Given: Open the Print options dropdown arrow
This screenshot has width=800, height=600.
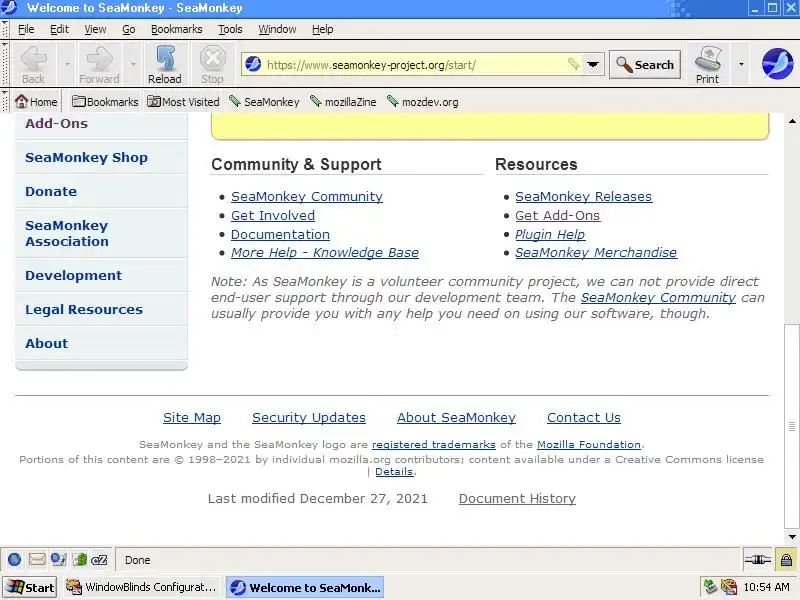Looking at the screenshot, I should tap(741, 64).
